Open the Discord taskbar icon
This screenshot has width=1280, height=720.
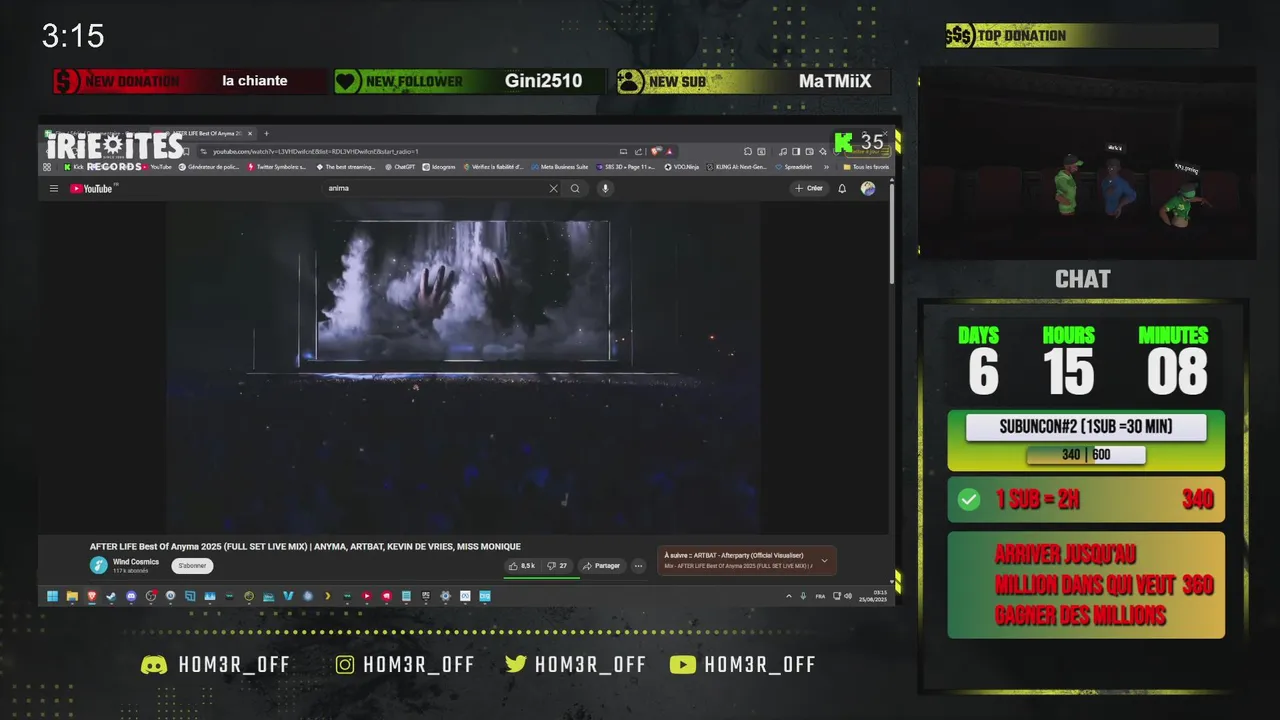point(131,596)
